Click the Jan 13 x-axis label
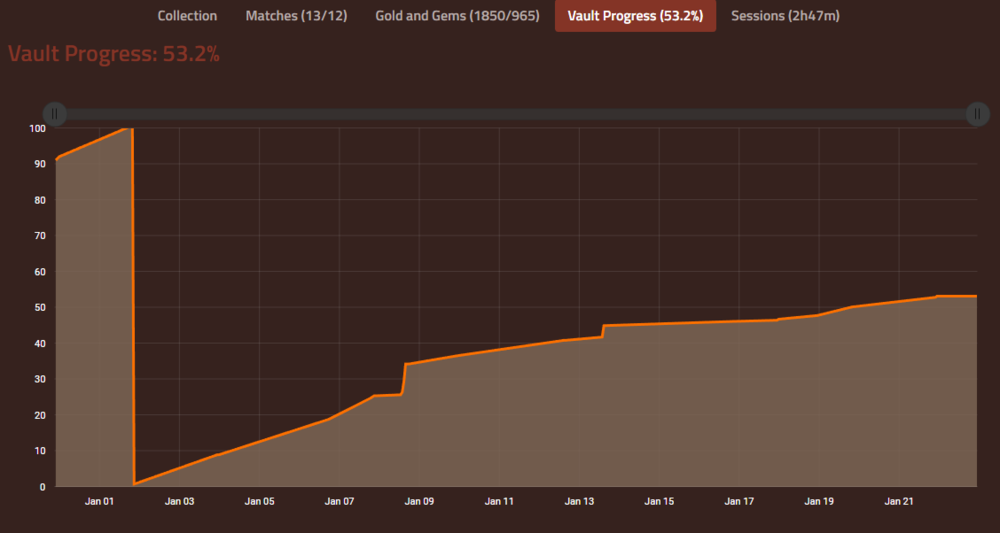 tap(579, 501)
